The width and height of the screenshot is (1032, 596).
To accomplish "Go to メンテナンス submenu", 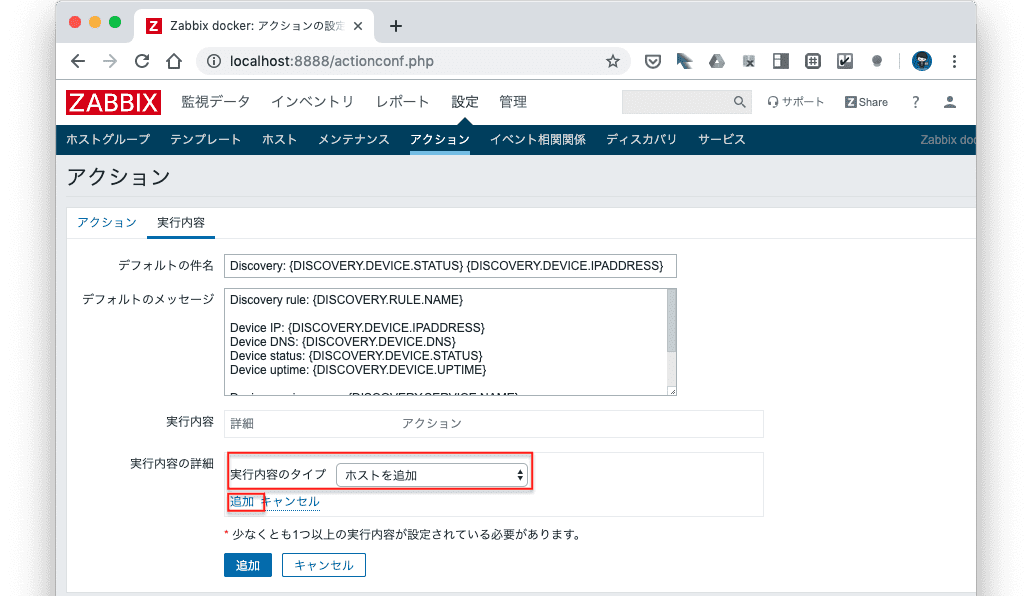I will pyautogui.click(x=354, y=139).
